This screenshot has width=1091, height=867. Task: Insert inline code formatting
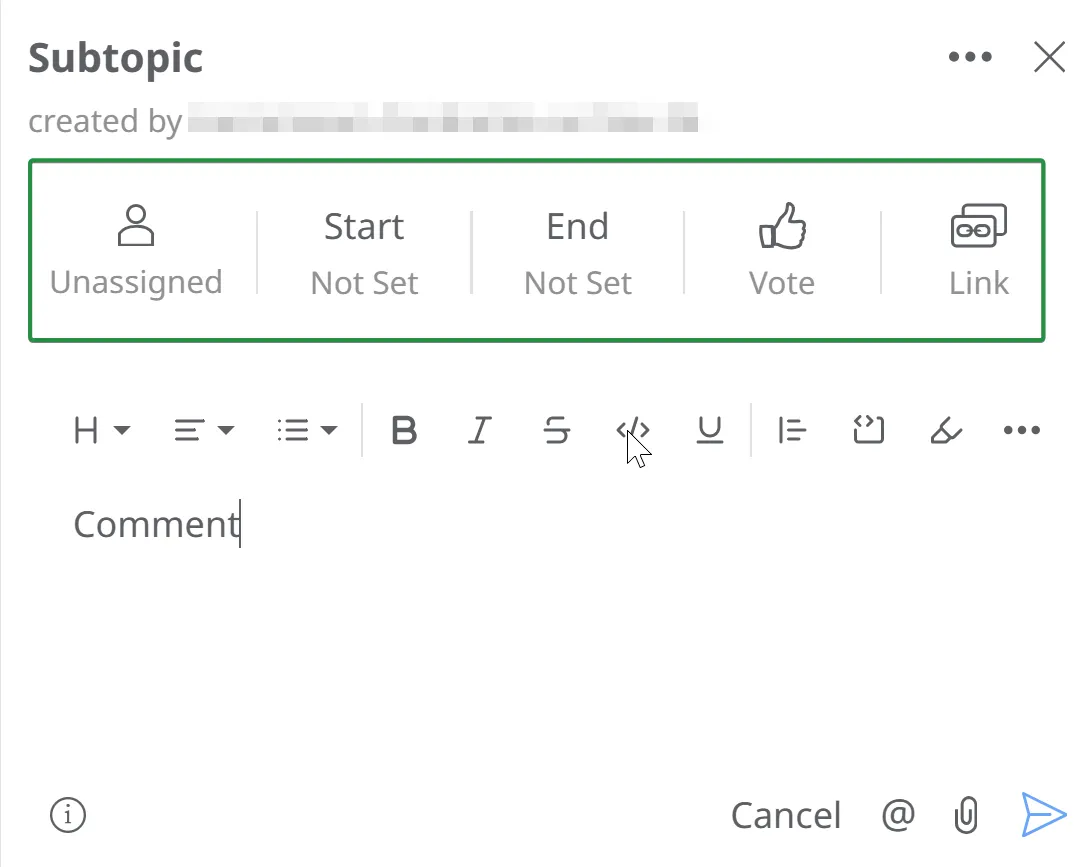tap(633, 431)
